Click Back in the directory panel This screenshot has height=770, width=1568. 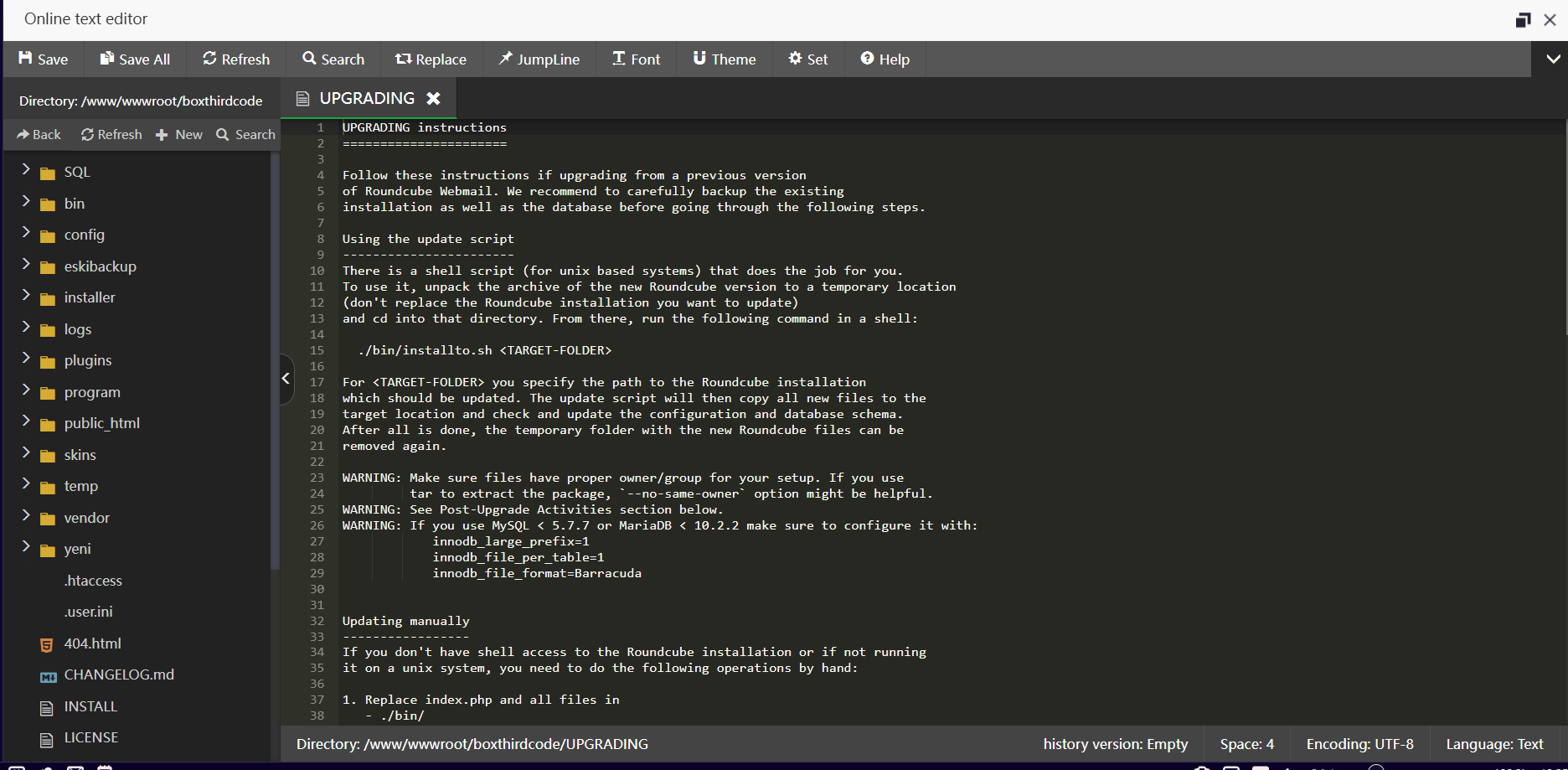pos(39,135)
